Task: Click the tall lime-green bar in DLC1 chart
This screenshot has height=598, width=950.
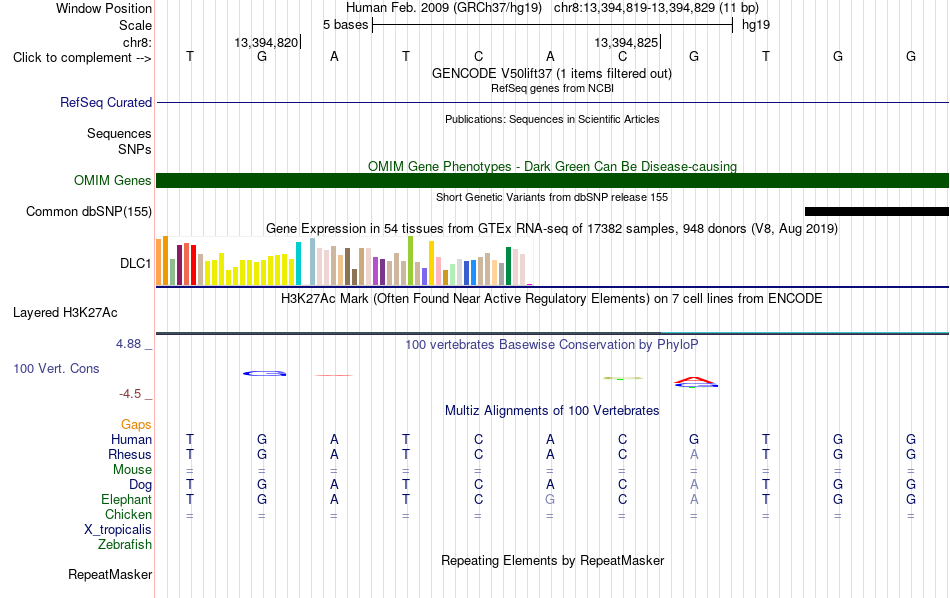Action: [411, 261]
